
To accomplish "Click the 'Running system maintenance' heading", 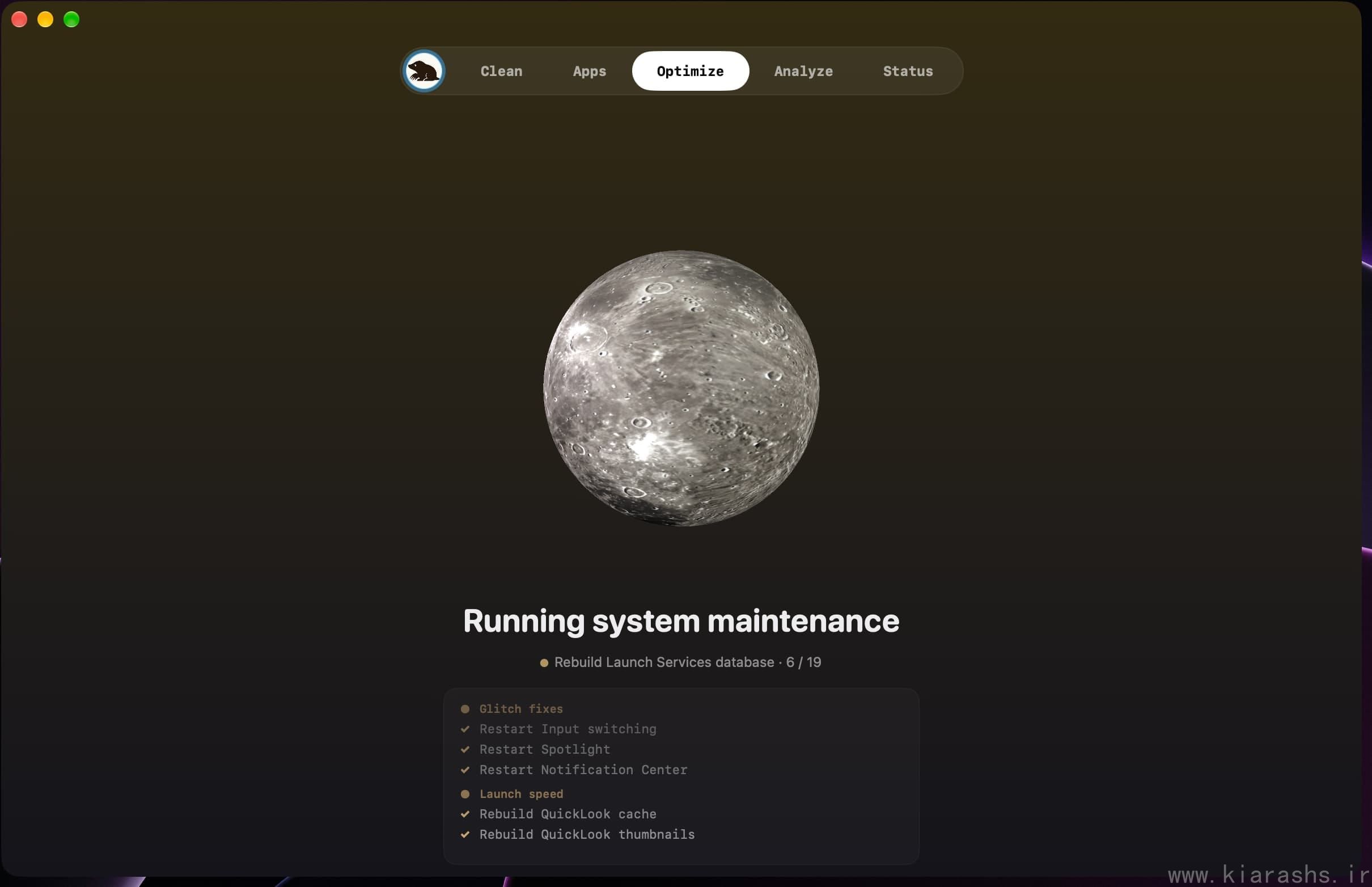I will [x=681, y=621].
